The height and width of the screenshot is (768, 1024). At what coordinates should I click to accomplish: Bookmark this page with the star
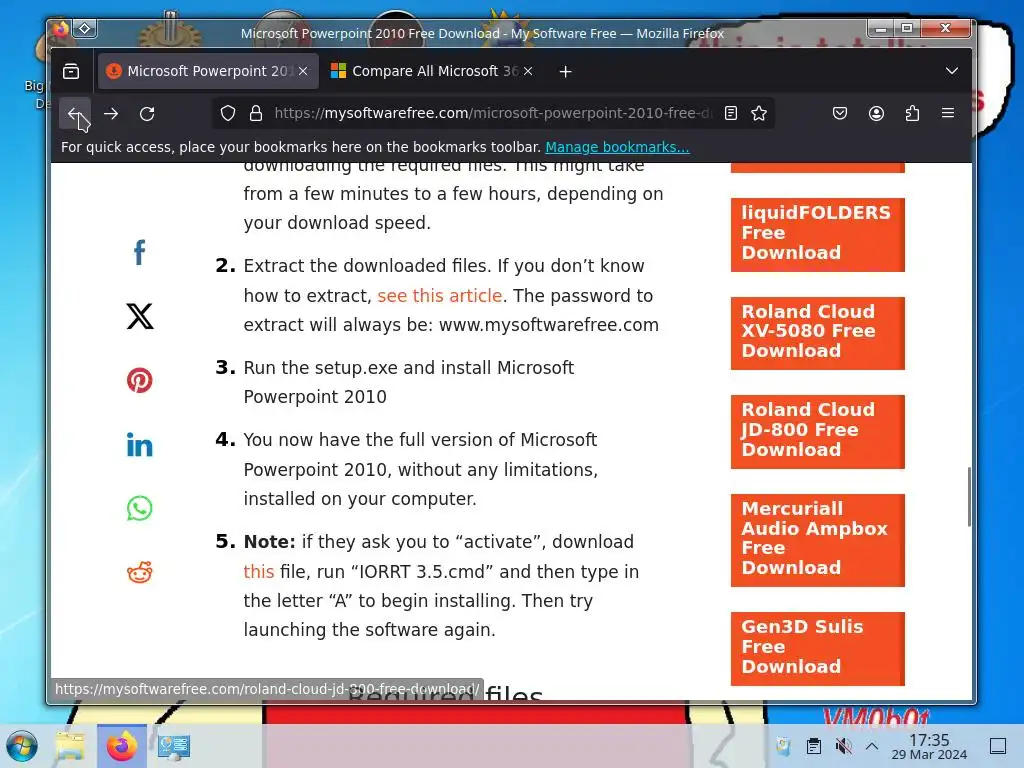pos(759,114)
